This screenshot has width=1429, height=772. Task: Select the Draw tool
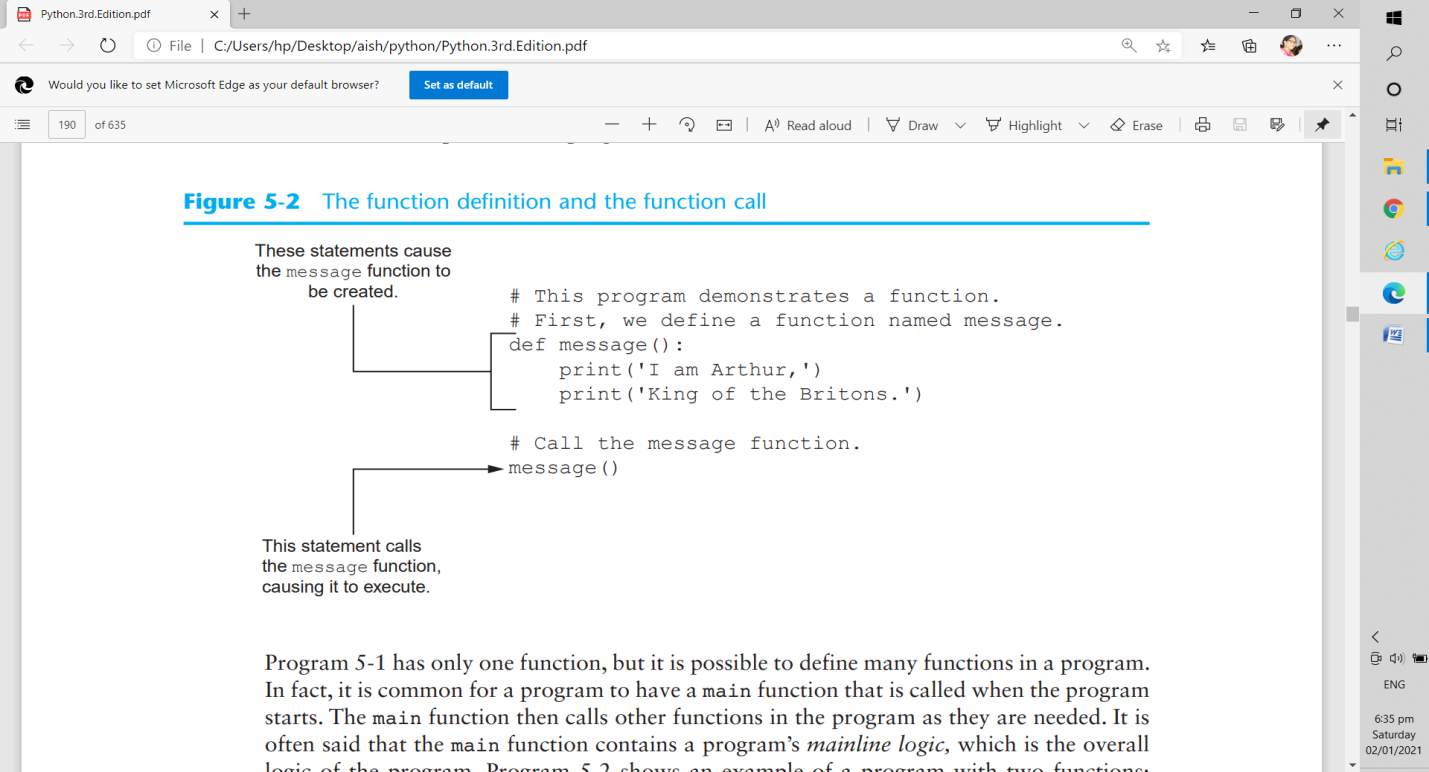(x=912, y=125)
